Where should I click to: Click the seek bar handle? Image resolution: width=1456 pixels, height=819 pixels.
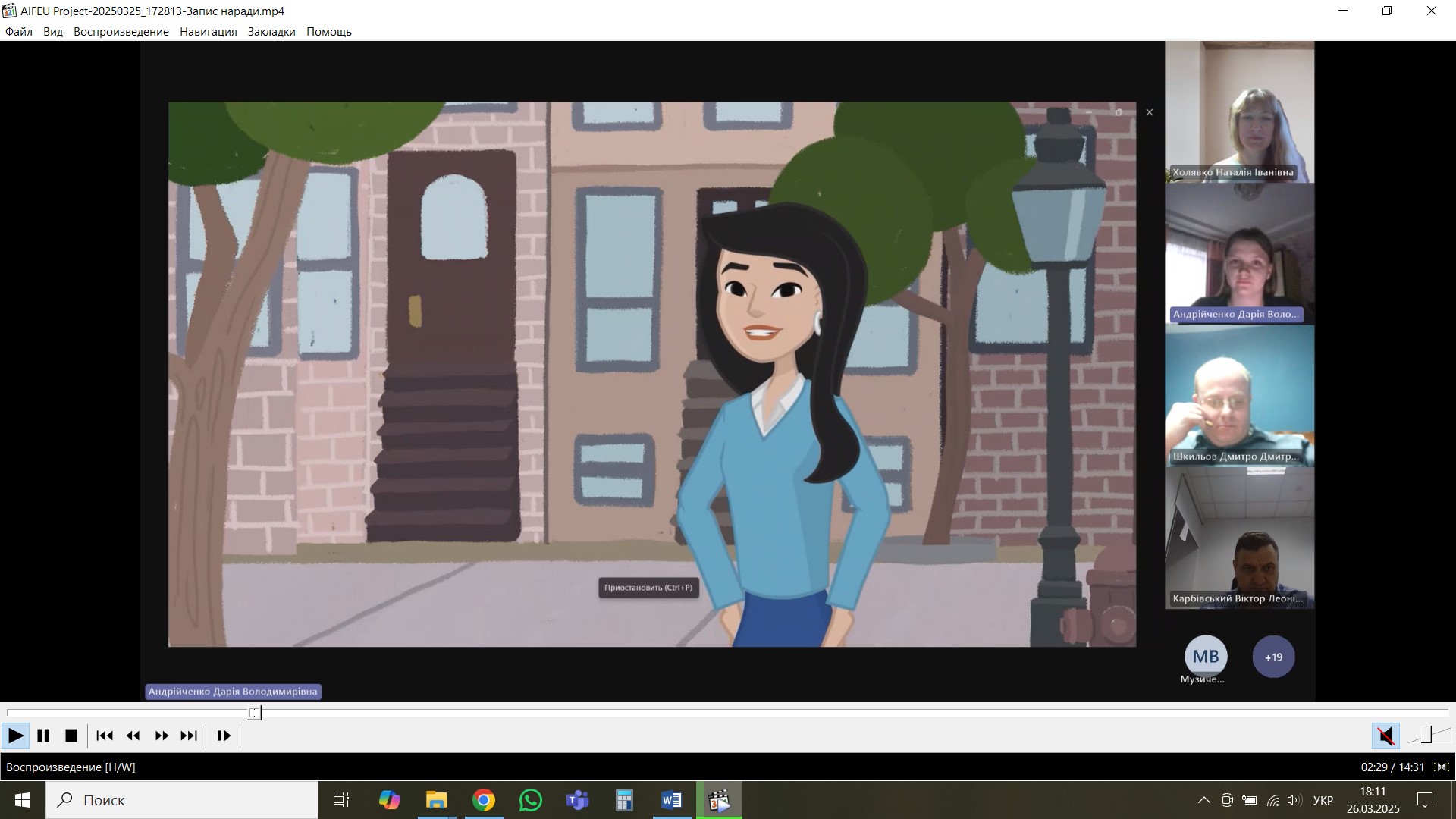(x=255, y=713)
